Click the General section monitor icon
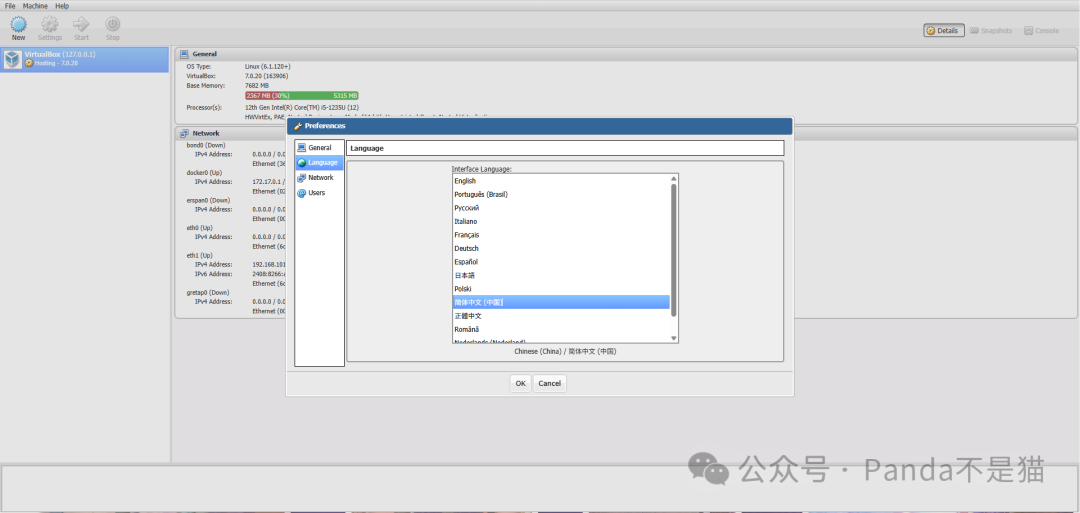Screen dimensions: 1080x513 coord(185,54)
